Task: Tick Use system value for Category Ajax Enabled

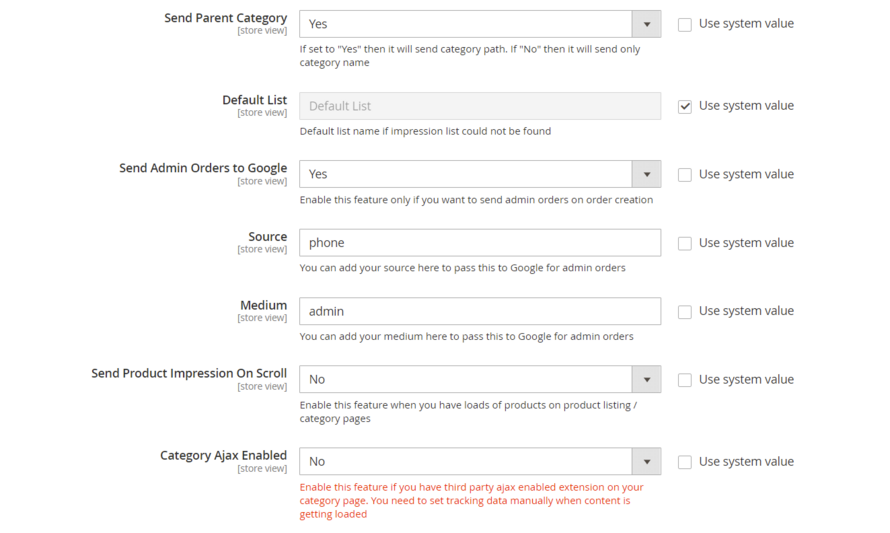Action: (x=685, y=462)
